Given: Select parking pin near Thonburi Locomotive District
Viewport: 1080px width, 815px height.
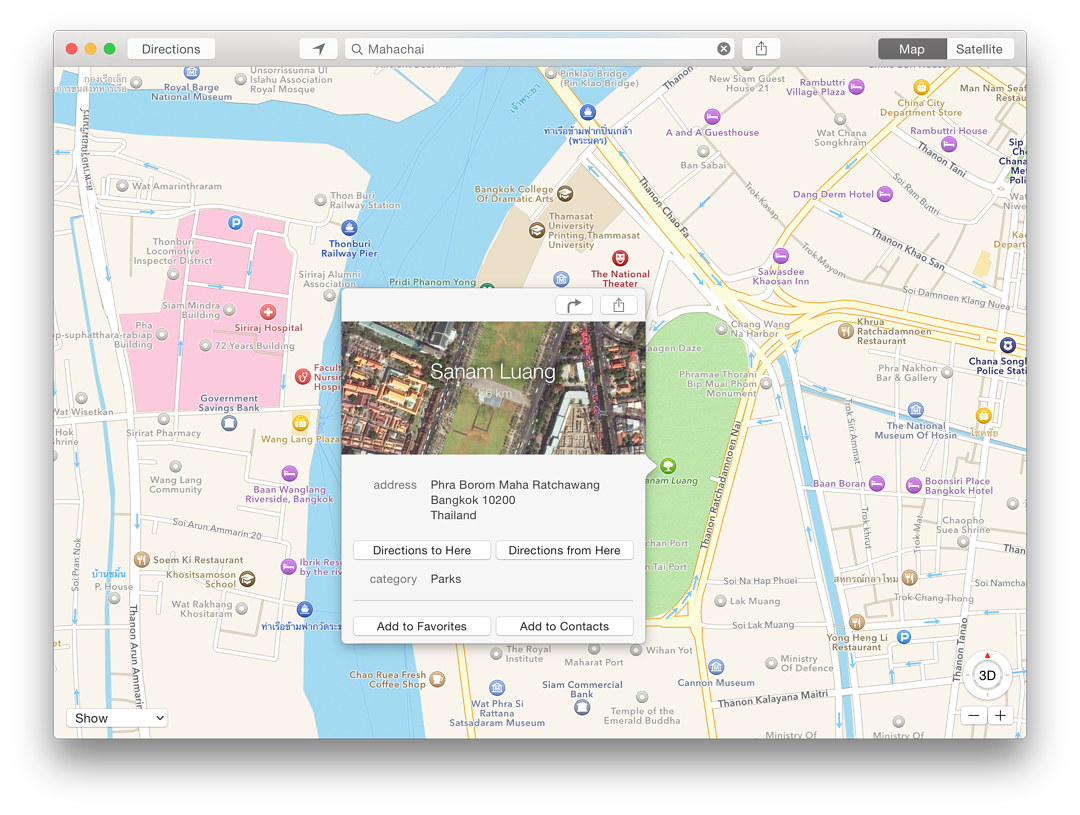Looking at the screenshot, I should (236, 223).
